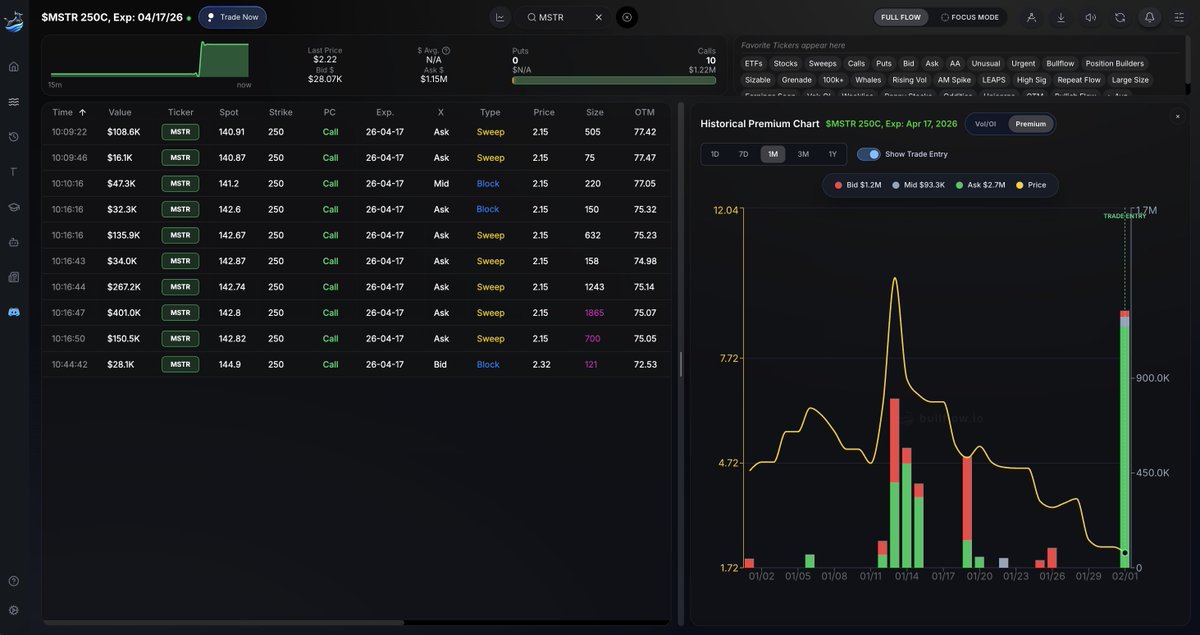
Task: Apply the Repeat Flow filter tag
Action: [1079, 80]
